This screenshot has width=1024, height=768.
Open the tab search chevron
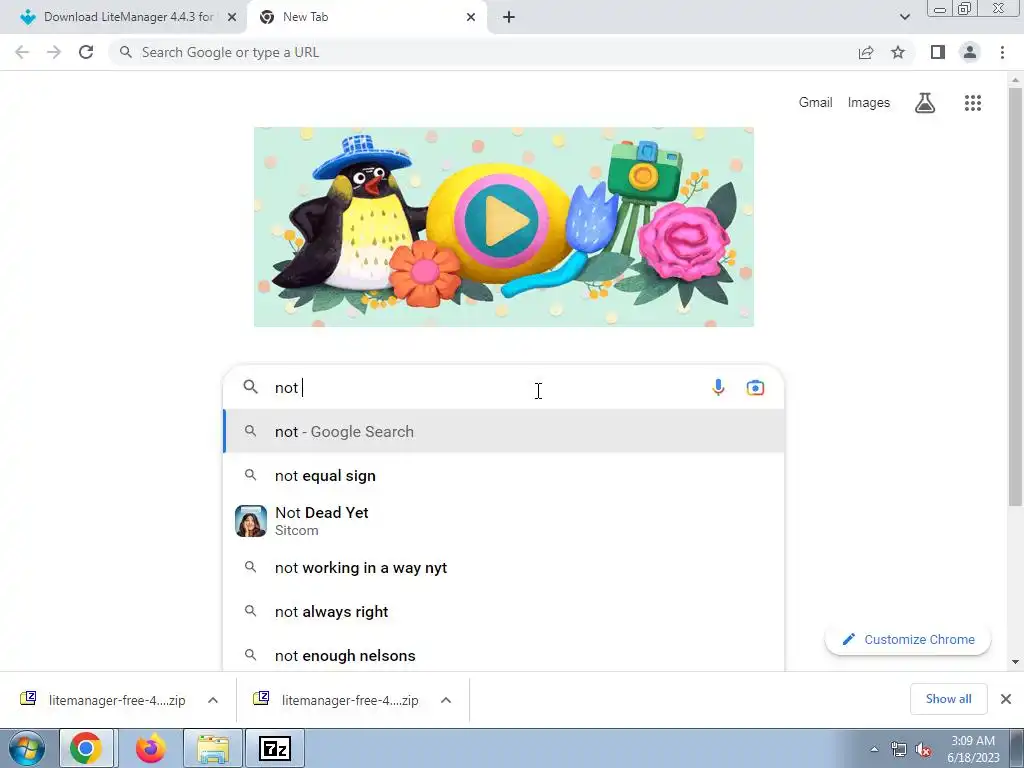[904, 17]
